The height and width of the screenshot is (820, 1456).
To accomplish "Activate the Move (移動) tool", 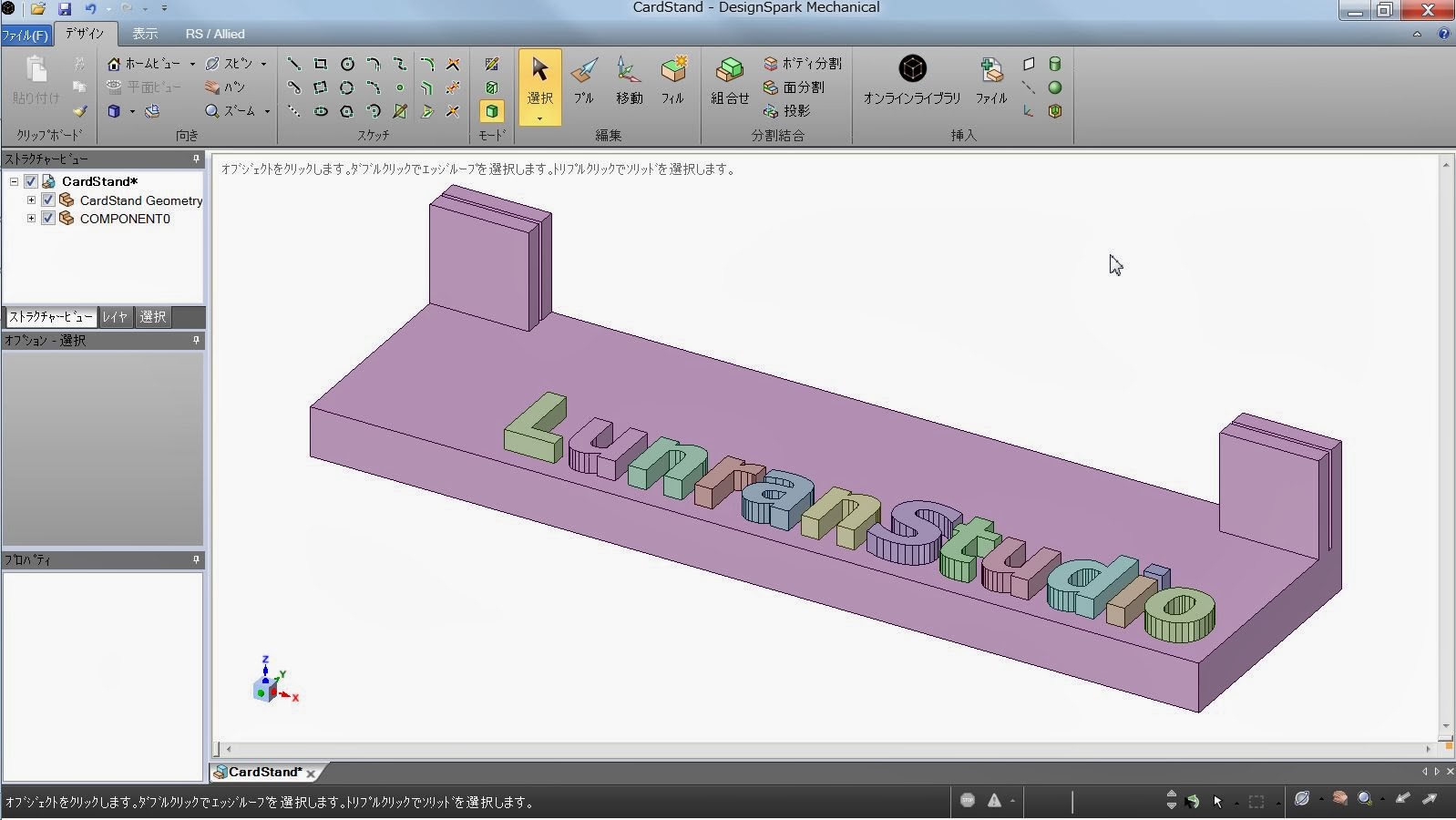I will pyautogui.click(x=629, y=81).
